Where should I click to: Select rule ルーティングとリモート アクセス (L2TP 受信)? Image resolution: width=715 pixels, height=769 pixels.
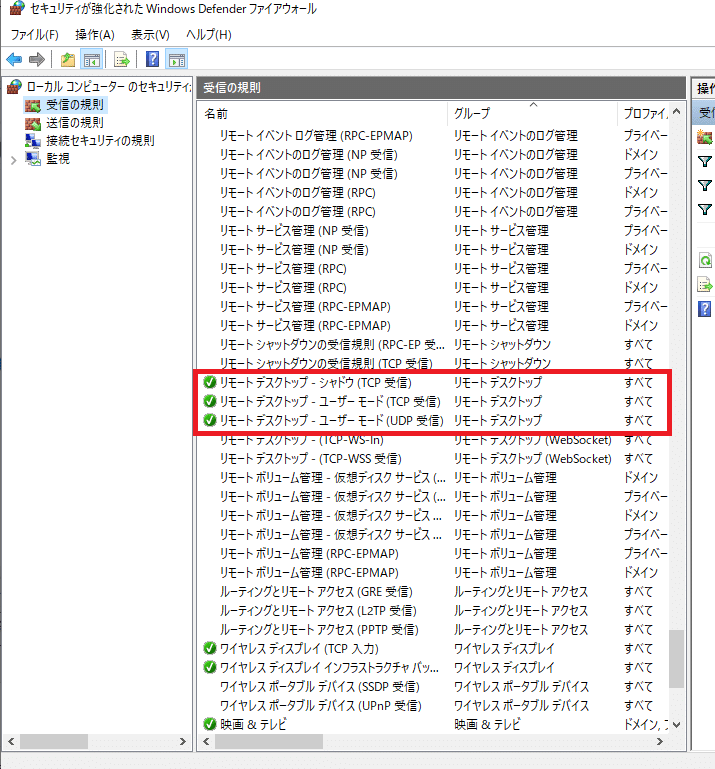pyautogui.click(x=318, y=611)
